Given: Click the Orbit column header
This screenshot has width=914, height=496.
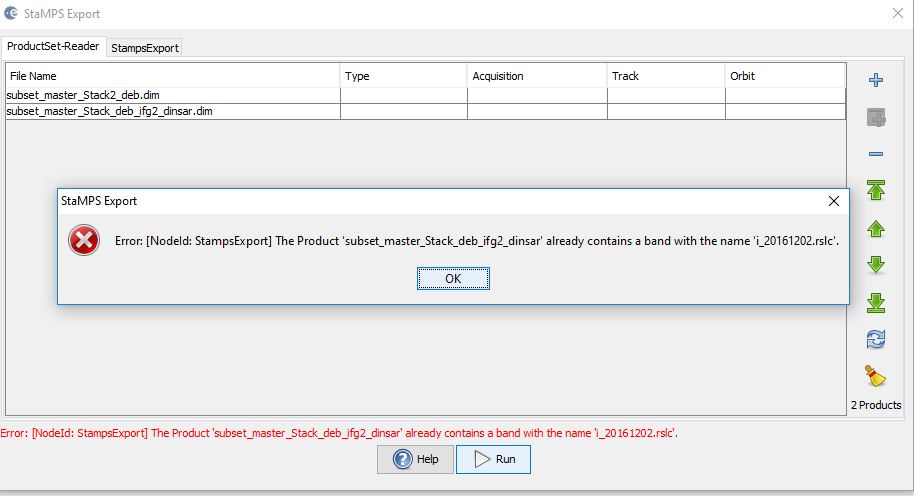Looking at the screenshot, I should pos(786,76).
